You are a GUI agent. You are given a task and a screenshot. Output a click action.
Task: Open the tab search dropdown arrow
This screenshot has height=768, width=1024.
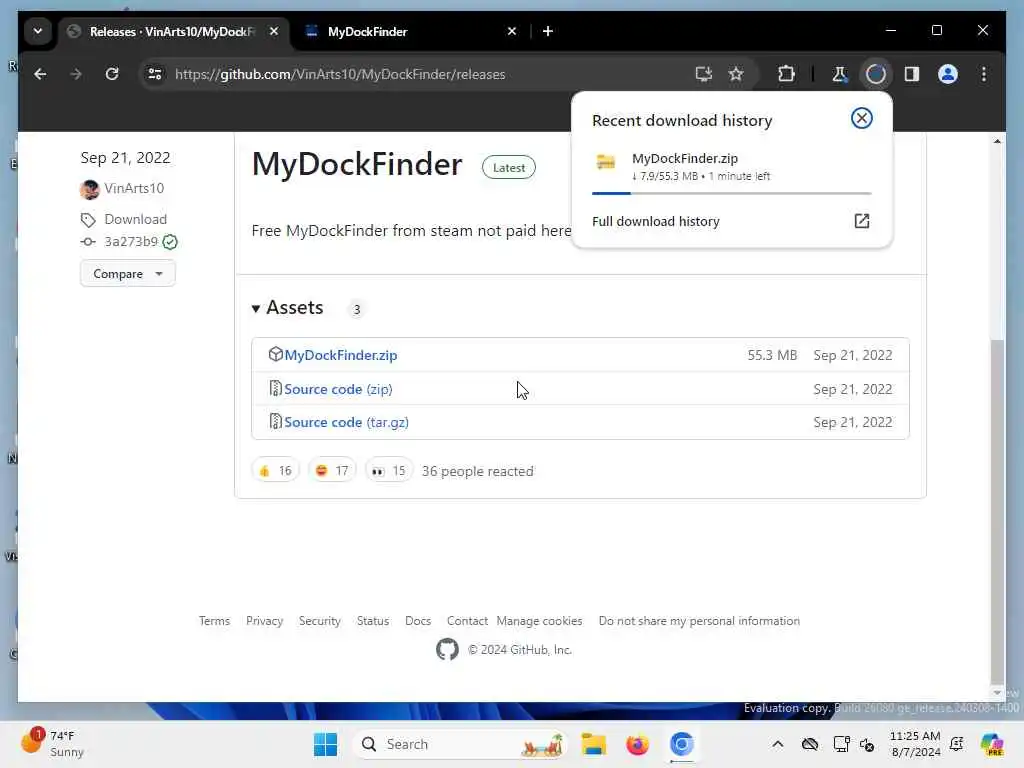pos(38,31)
